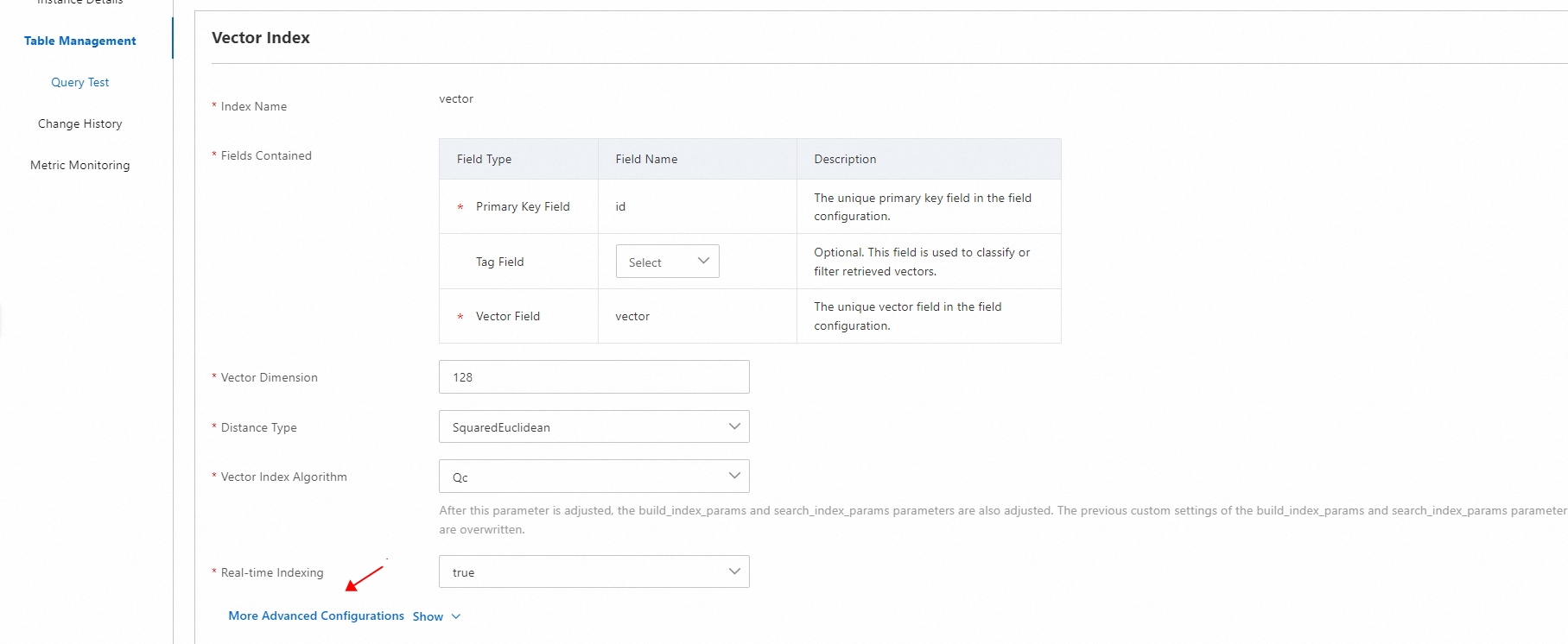
Task: Open Query Test in the sidebar
Action: [79, 82]
